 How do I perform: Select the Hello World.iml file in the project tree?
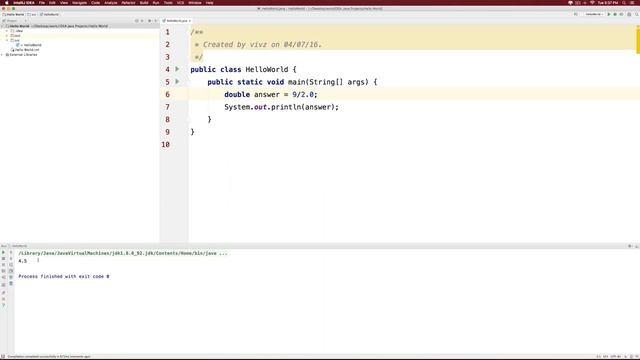[x=25, y=50]
